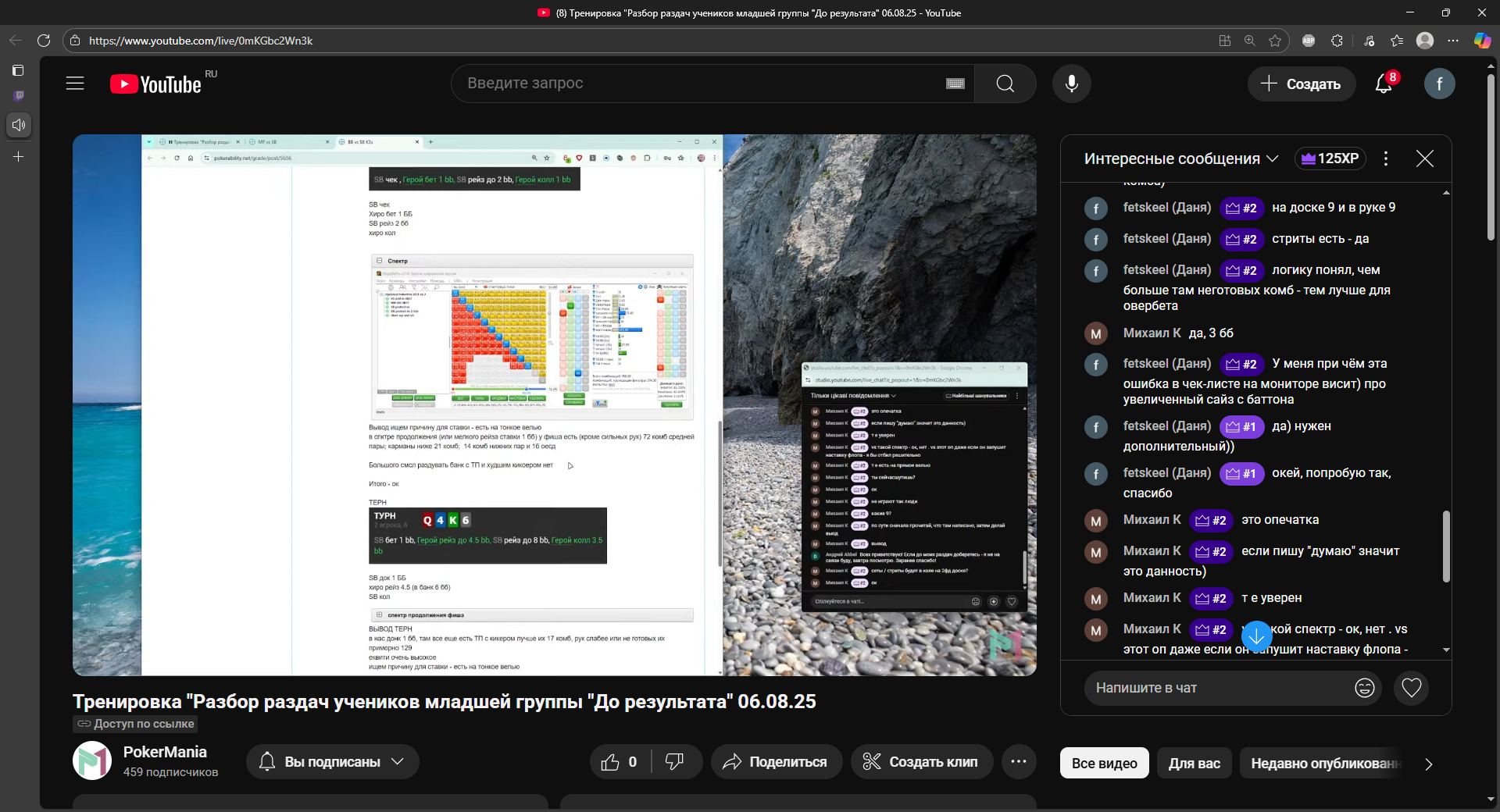The width and height of the screenshot is (1500, 812).
Task: Add a new tab with plus
Action: click(x=19, y=157)
